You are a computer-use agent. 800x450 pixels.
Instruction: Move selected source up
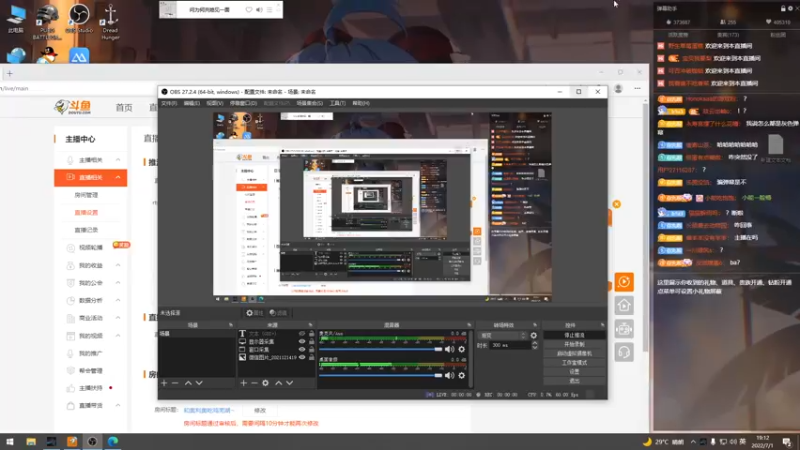279,383
